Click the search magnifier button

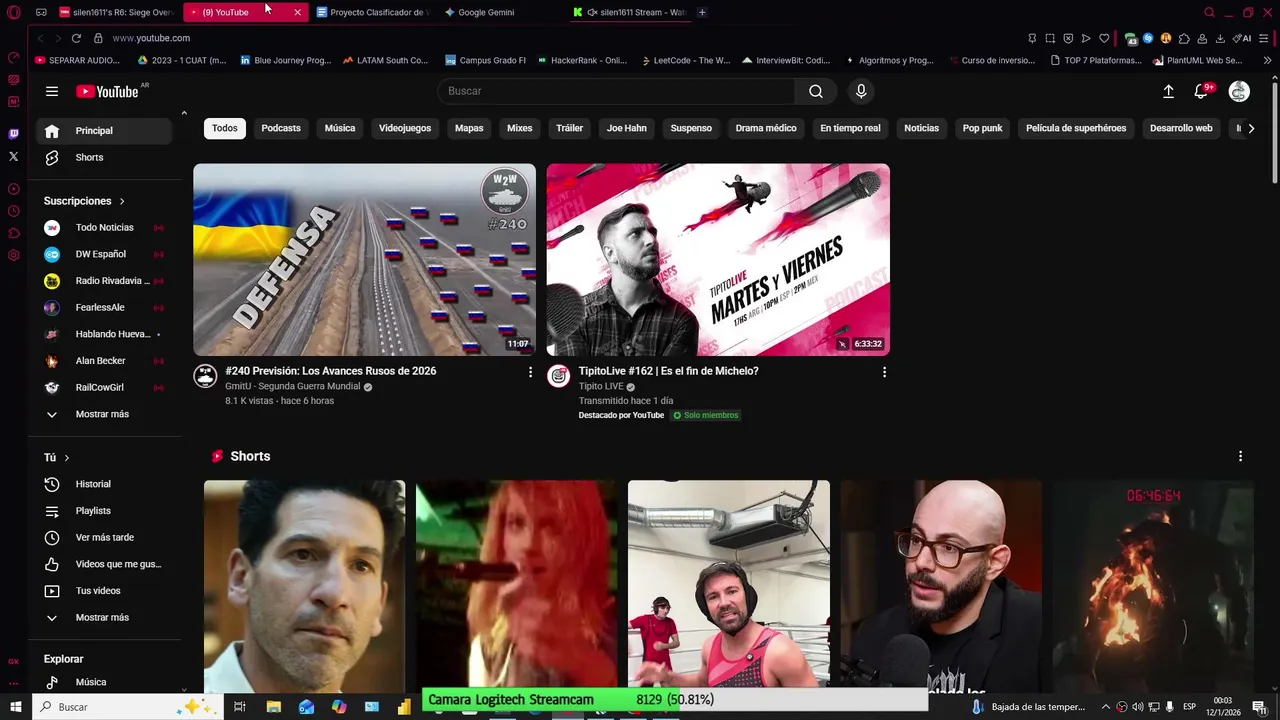pos(816,91)
